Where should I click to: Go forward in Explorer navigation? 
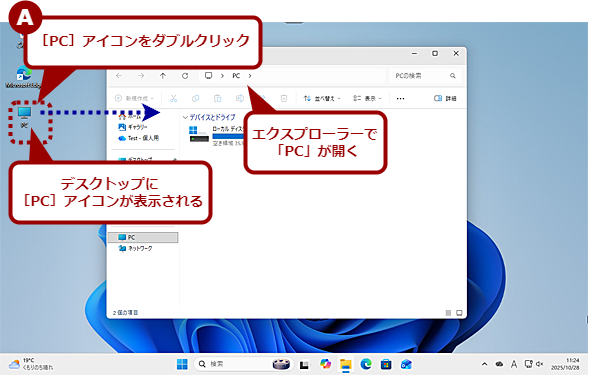click(141, 76)
